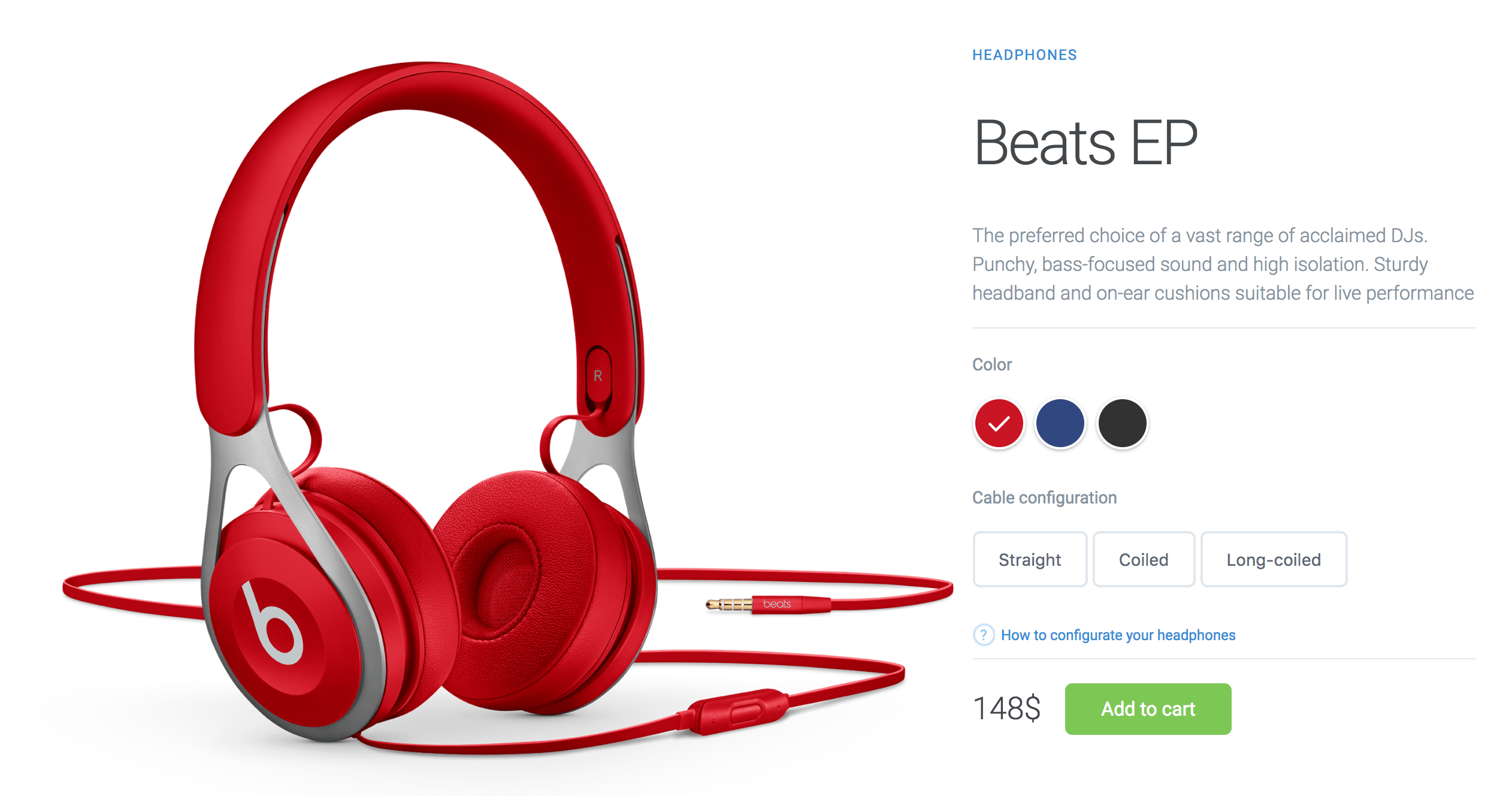
Task: Open the HEADPHONES category link
Action: tap(1024, 55)
